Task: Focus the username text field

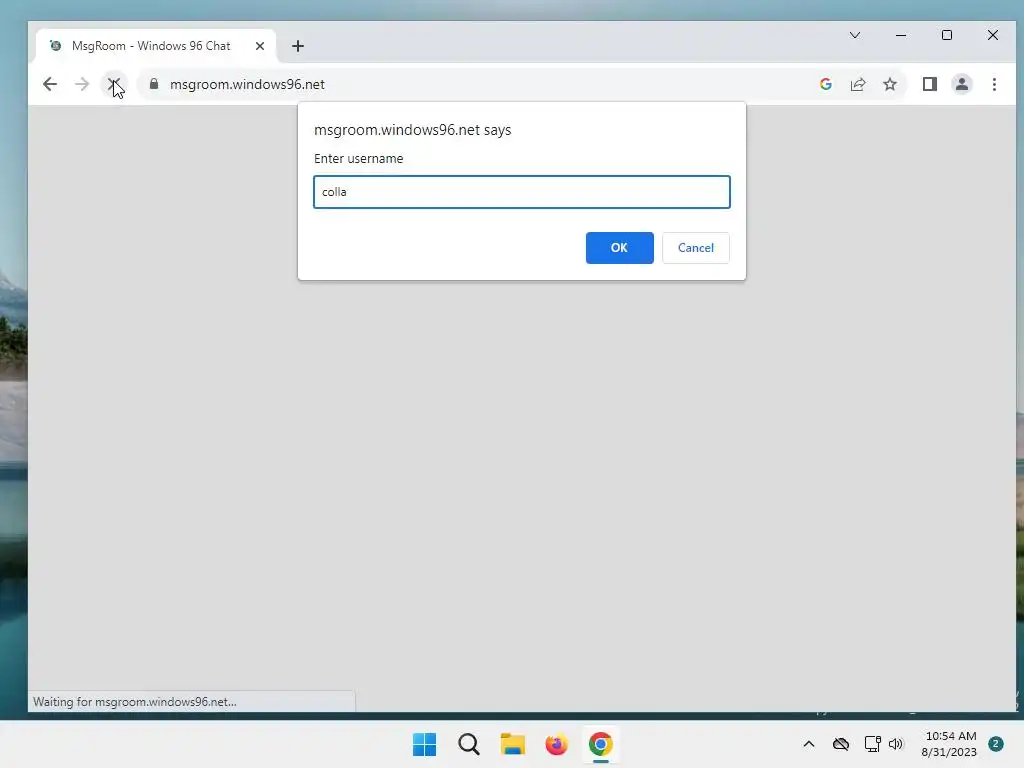Action: (x=522, y=192)
